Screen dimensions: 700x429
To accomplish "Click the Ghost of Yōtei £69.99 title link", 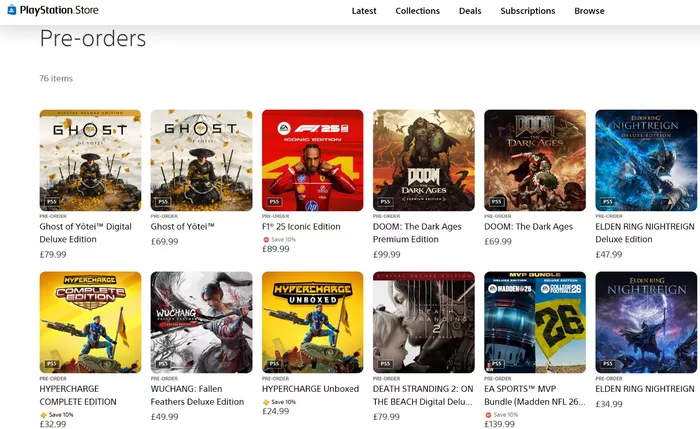I will [x=183, y=227].
